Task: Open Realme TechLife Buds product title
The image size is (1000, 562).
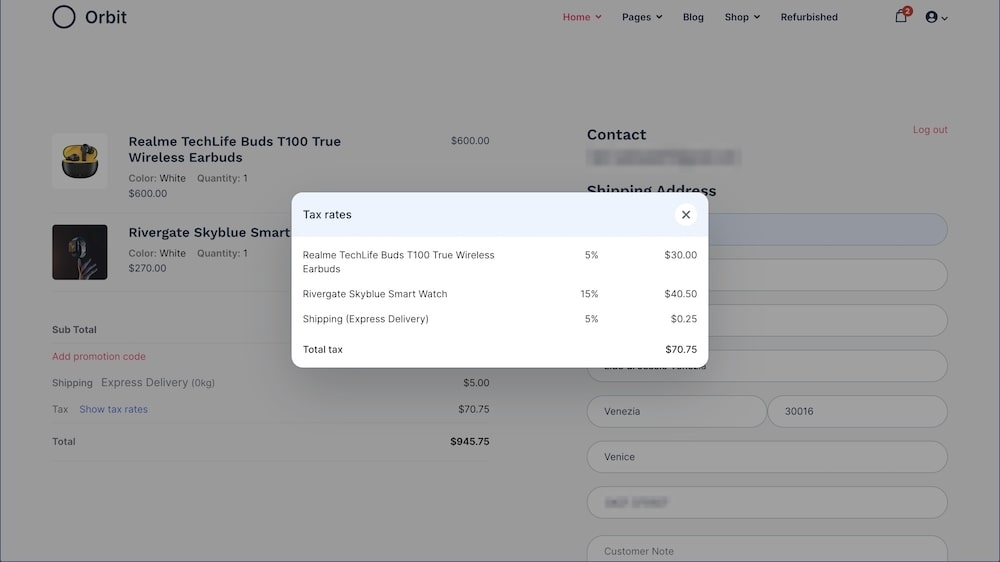Action: tap(235, 149)
